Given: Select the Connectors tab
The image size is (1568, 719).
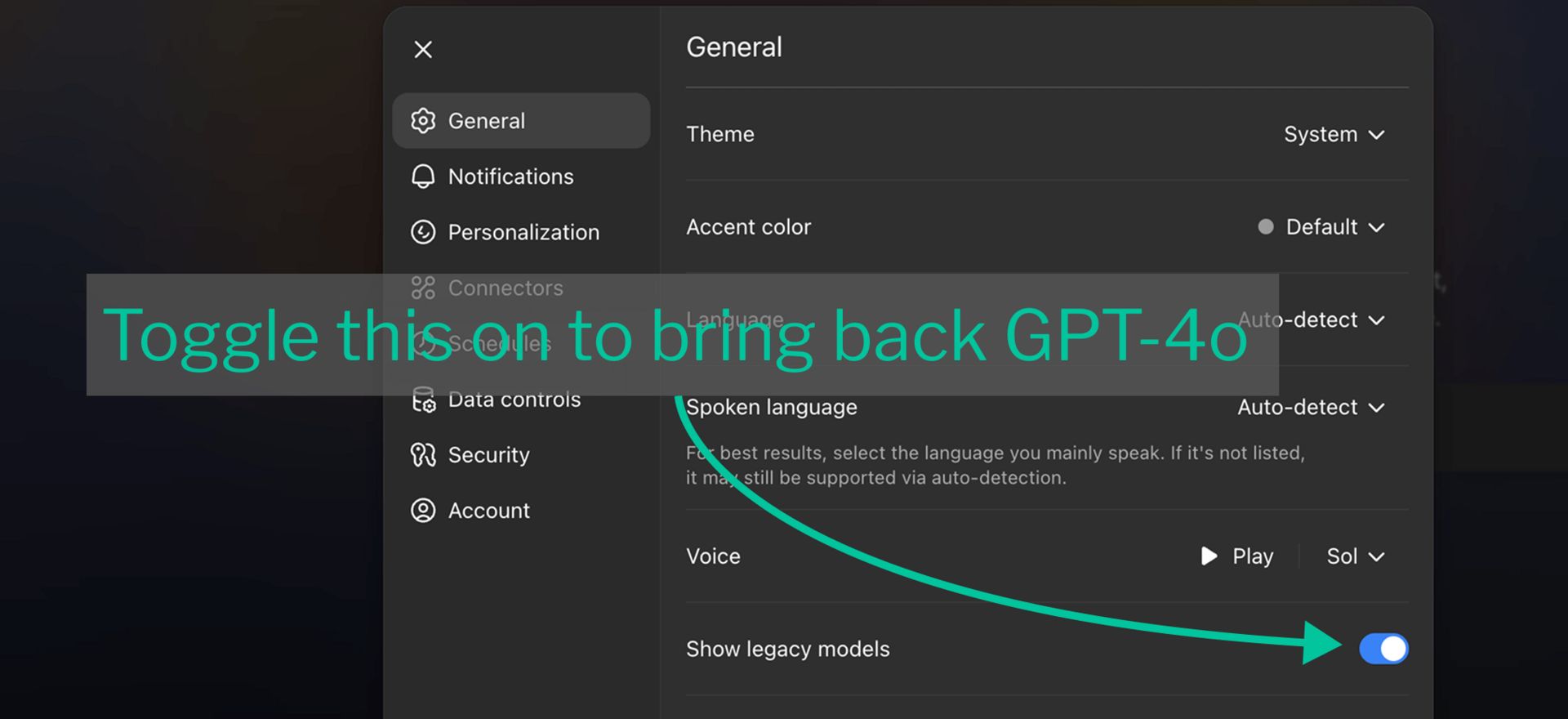Looking at the screenshot, I should [x=521, y=288].
